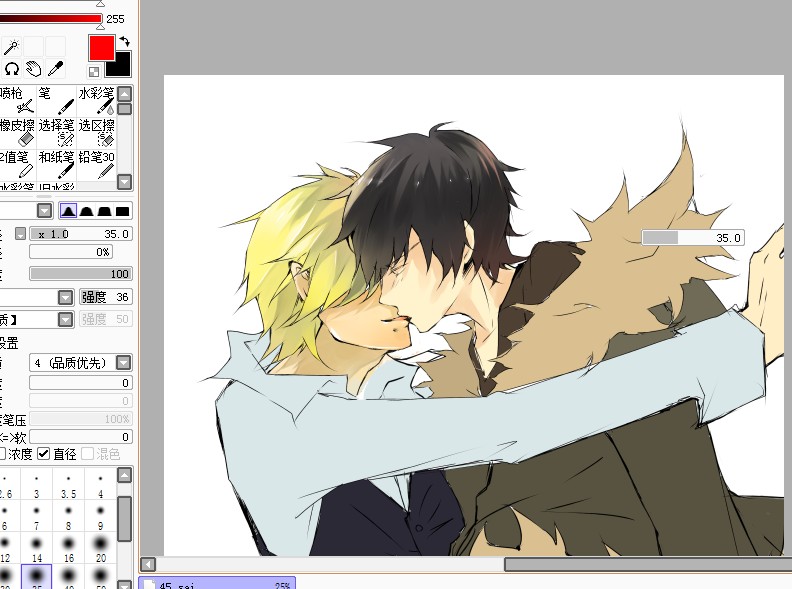The image size is (792, 589).
Task: Click the x 1.0 brush size slider
Action: click(81, 234)
